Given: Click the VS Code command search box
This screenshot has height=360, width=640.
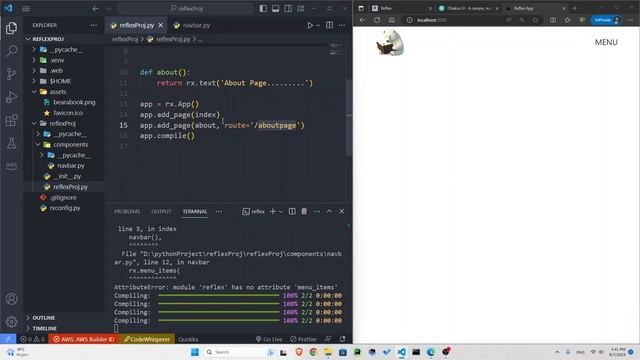Looking at the screenshot, I should [x=186, y=9].
